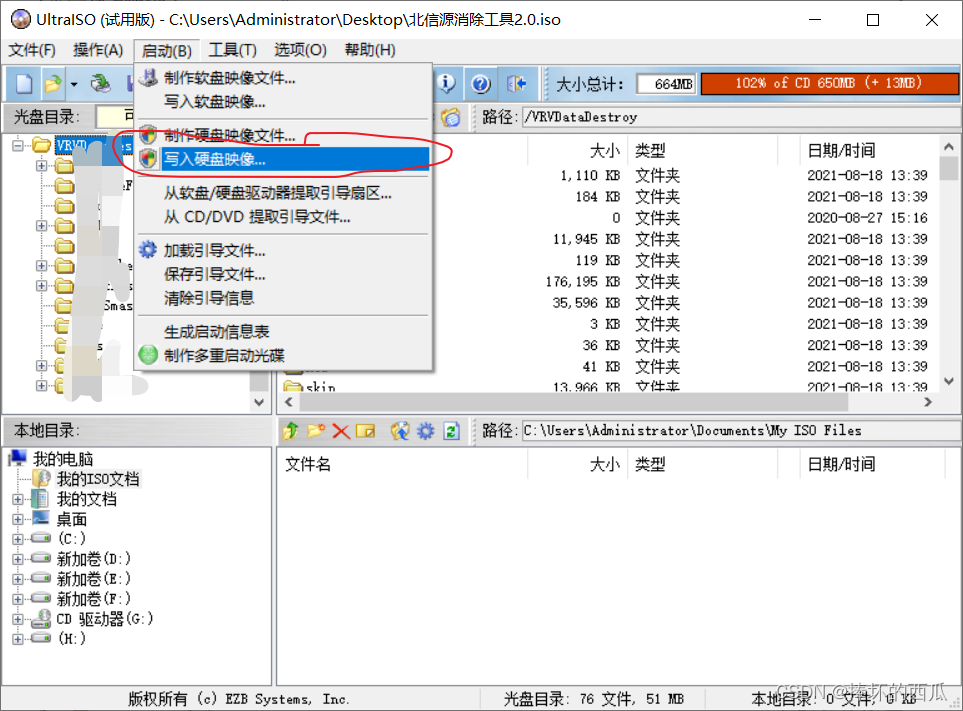The height and width of the screenshot is (711, 963).
Task: Open the dropdown arrow beside Open icon
Action: [74, 84]
